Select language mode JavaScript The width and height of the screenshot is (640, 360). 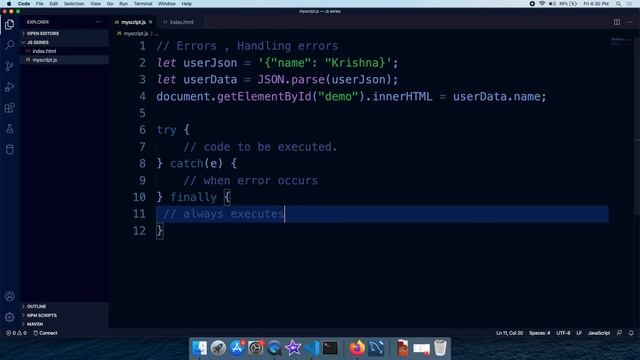point(599,333)
